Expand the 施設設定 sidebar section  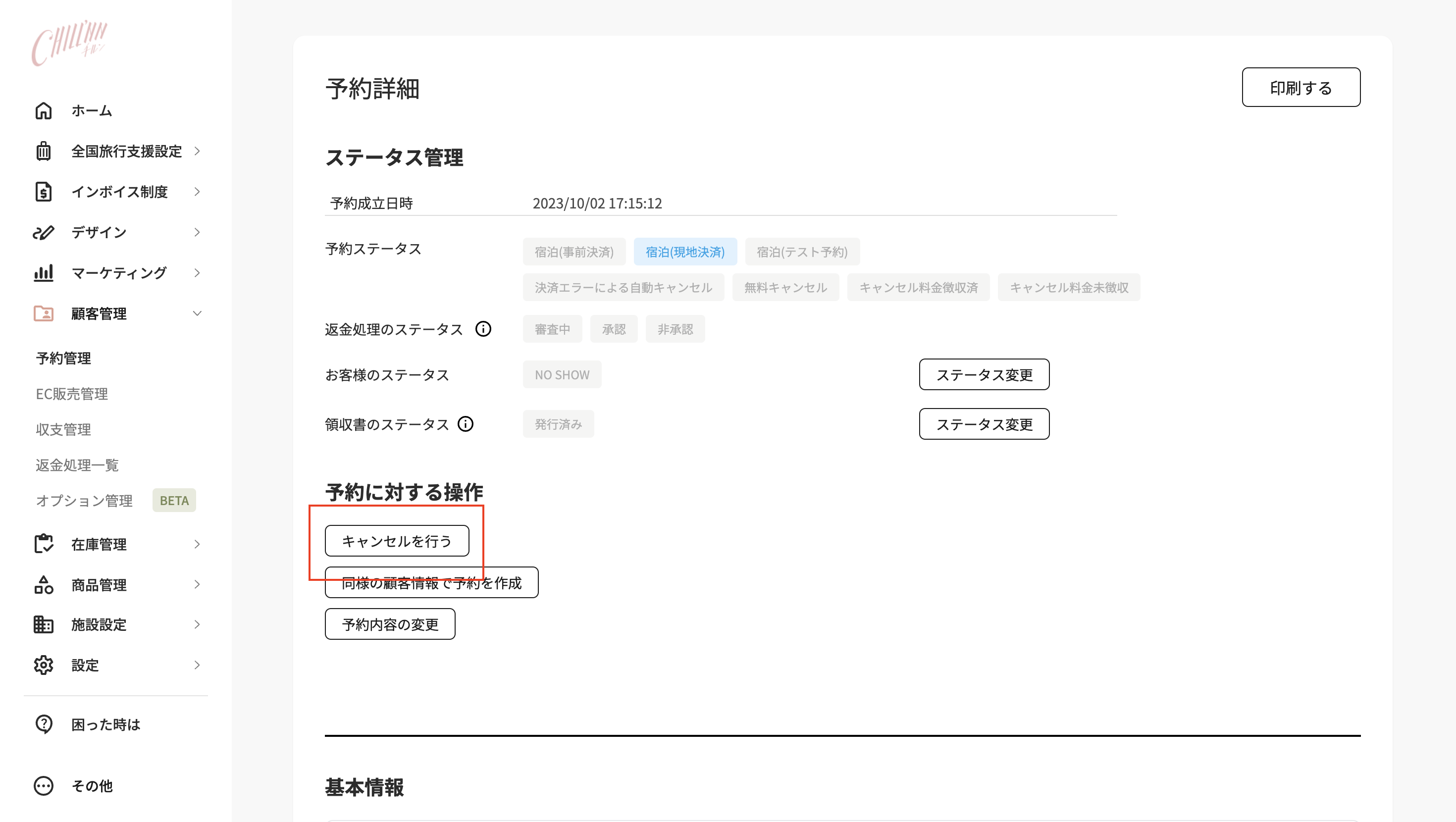point(197,625)
